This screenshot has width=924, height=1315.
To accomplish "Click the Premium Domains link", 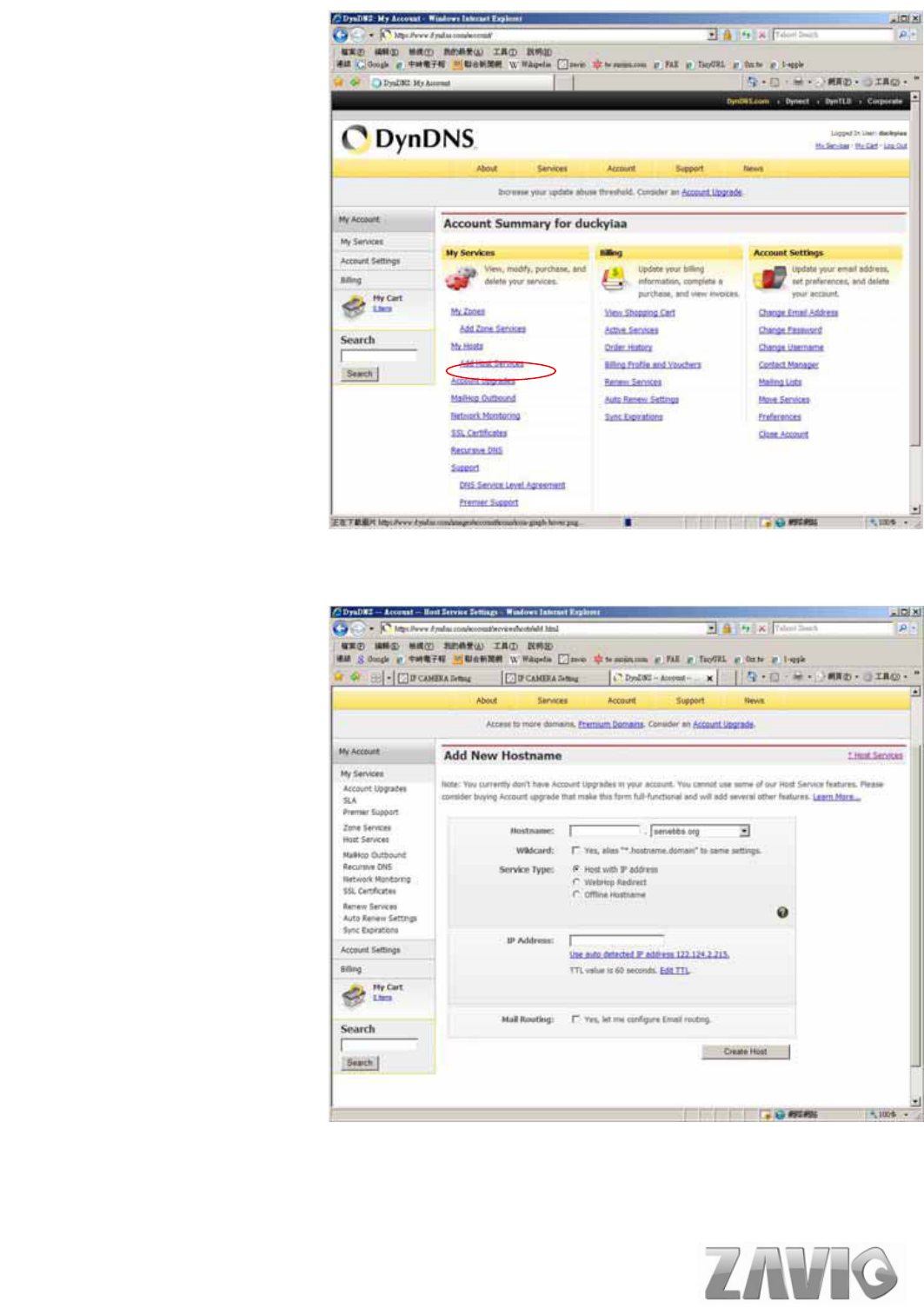I will click(611, 724).
